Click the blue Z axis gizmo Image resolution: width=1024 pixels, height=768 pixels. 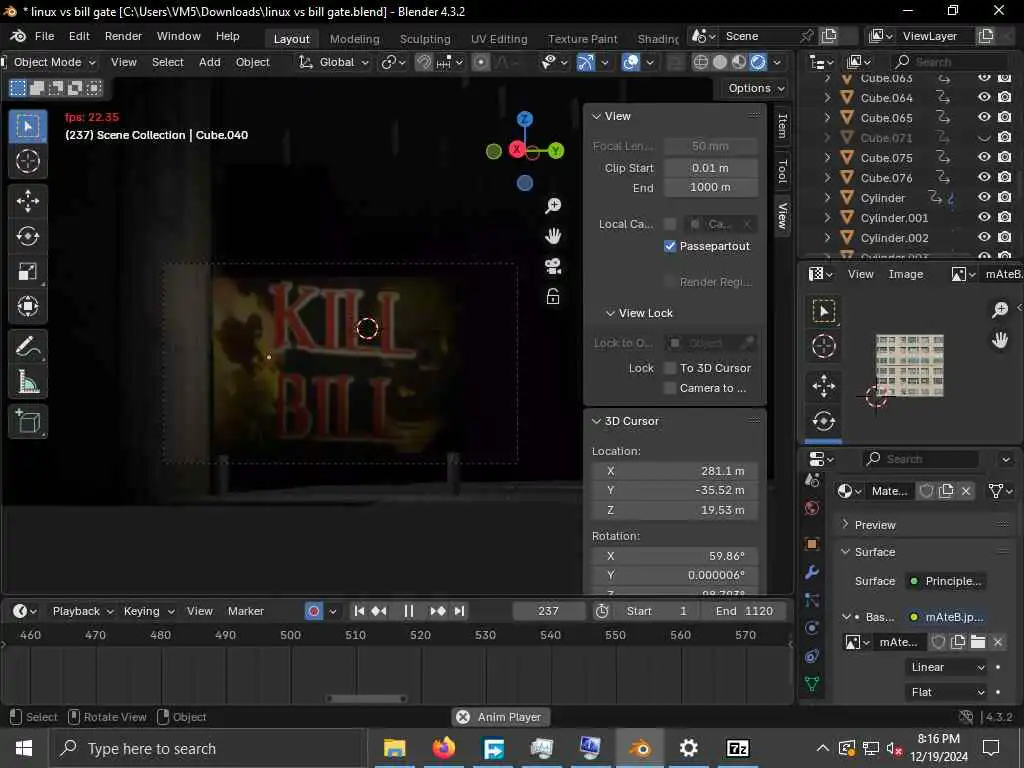524,119
